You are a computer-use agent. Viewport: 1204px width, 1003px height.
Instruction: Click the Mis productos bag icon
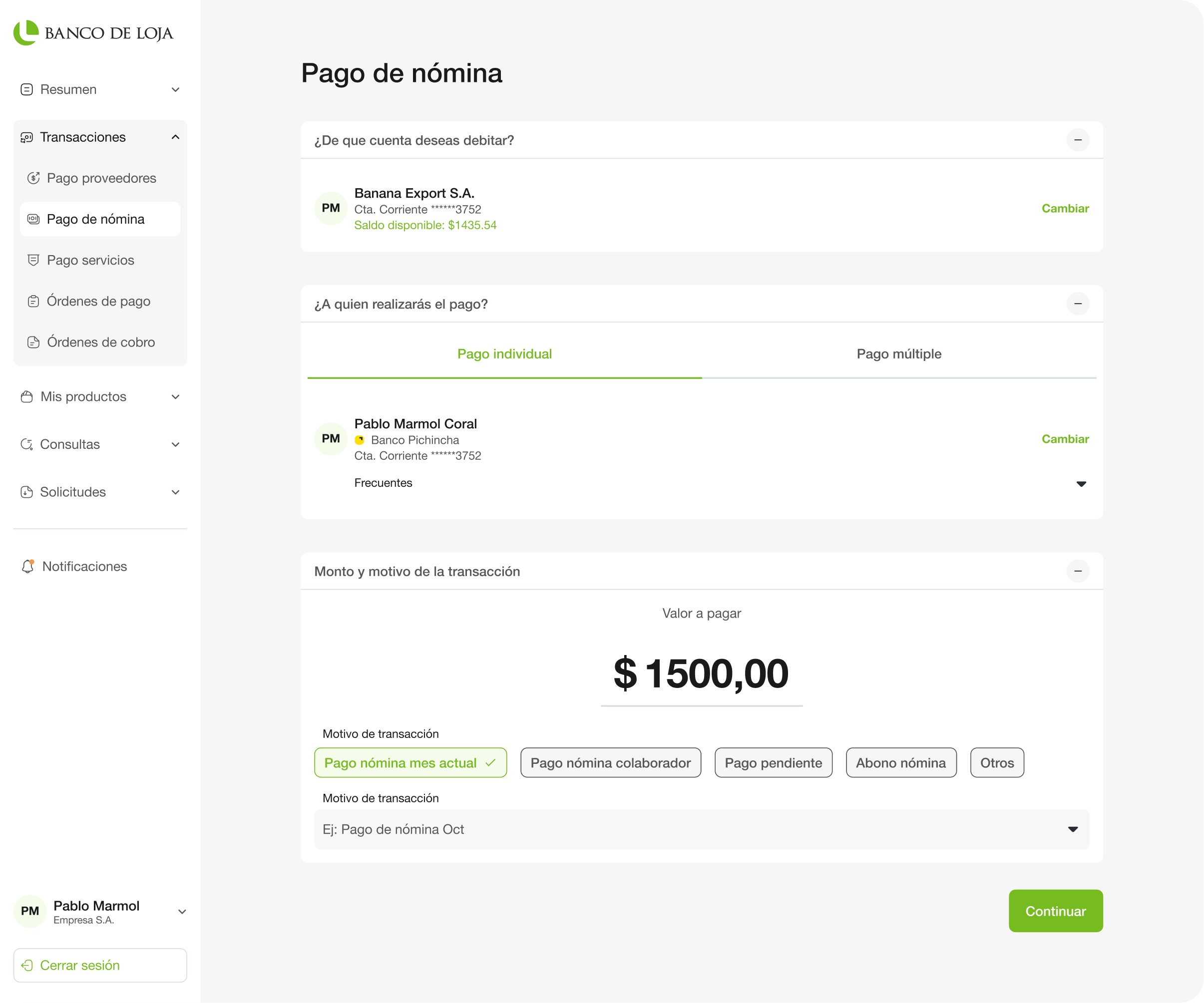(x=26, y=396)
